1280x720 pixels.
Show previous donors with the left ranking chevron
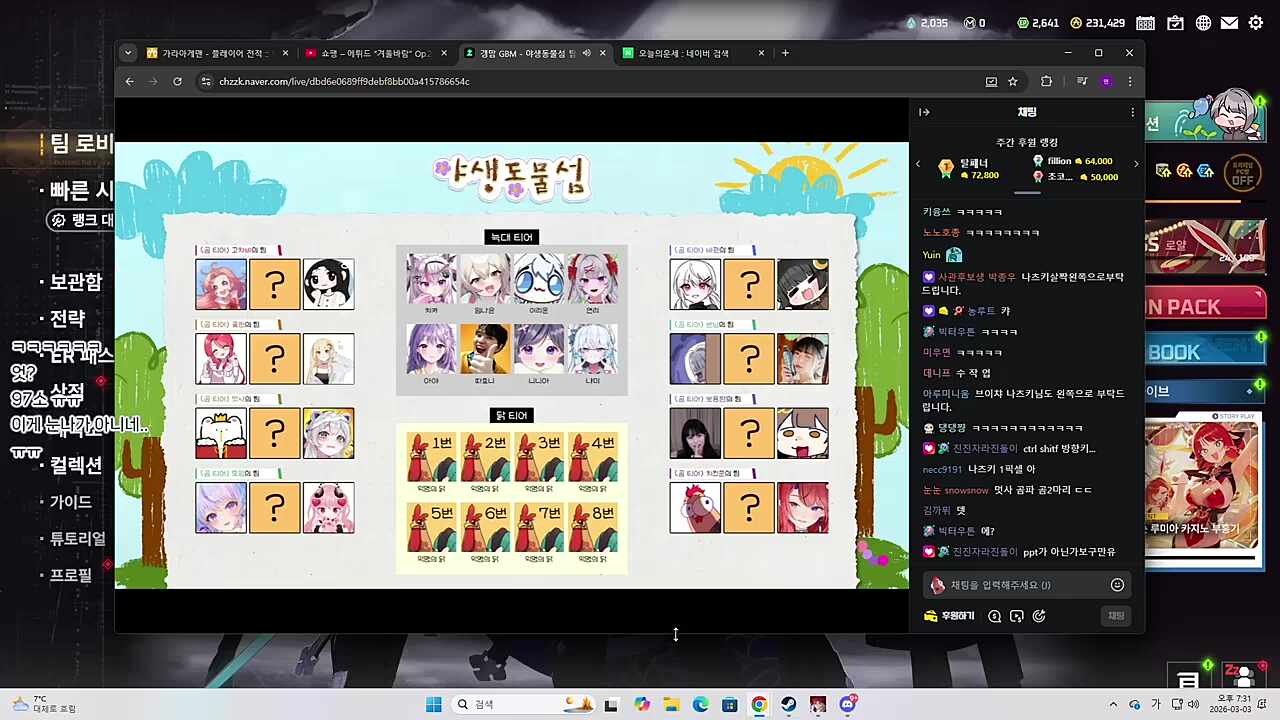tap(918, 163)
